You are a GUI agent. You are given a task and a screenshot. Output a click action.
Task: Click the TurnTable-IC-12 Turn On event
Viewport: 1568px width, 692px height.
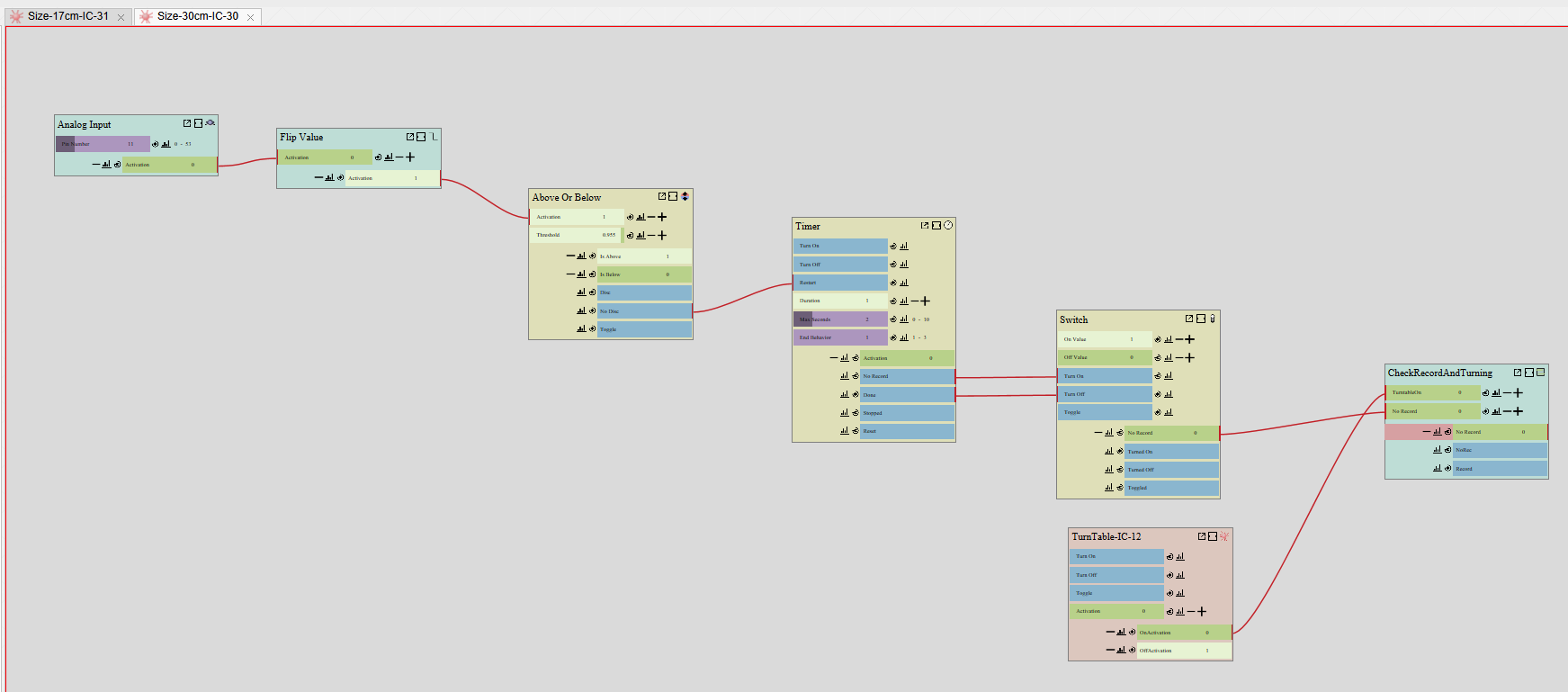coord(1116,556)
